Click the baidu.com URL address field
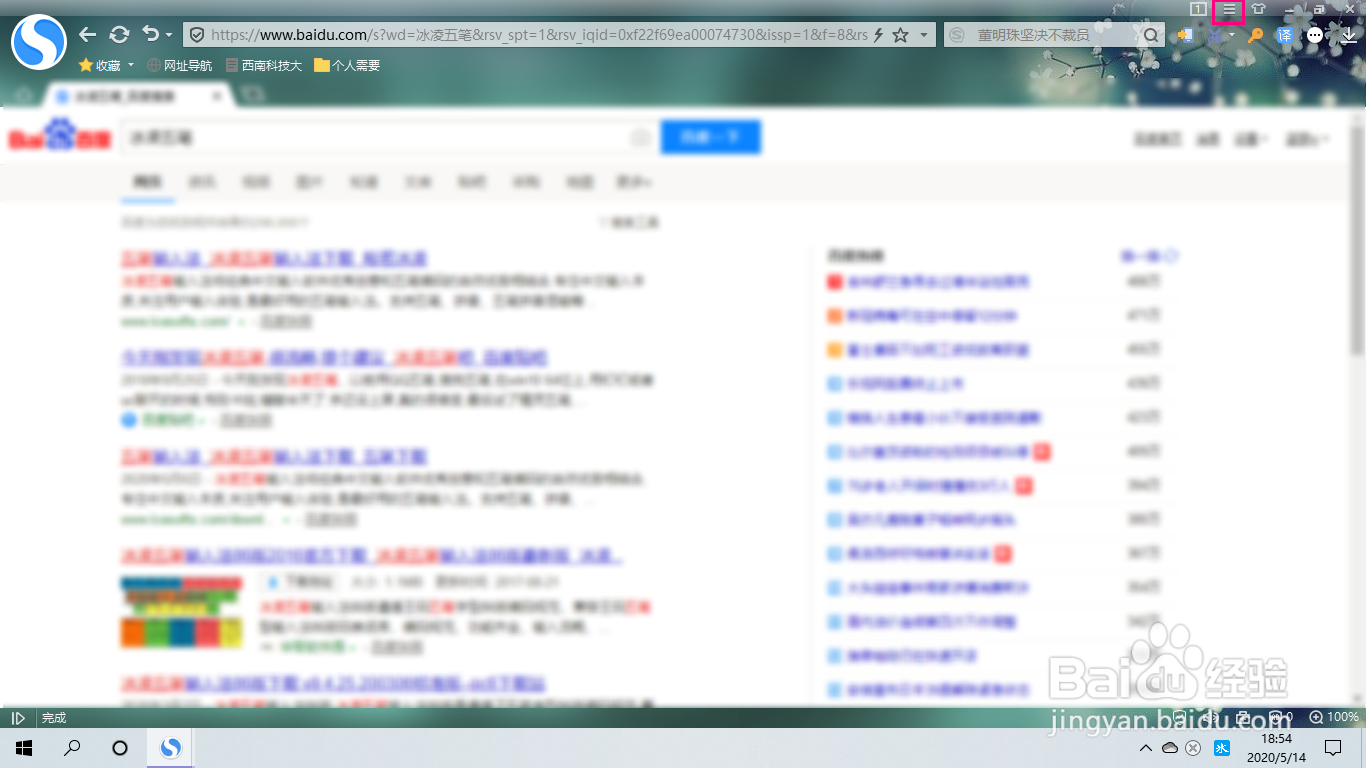 click(x=538, y=35)
